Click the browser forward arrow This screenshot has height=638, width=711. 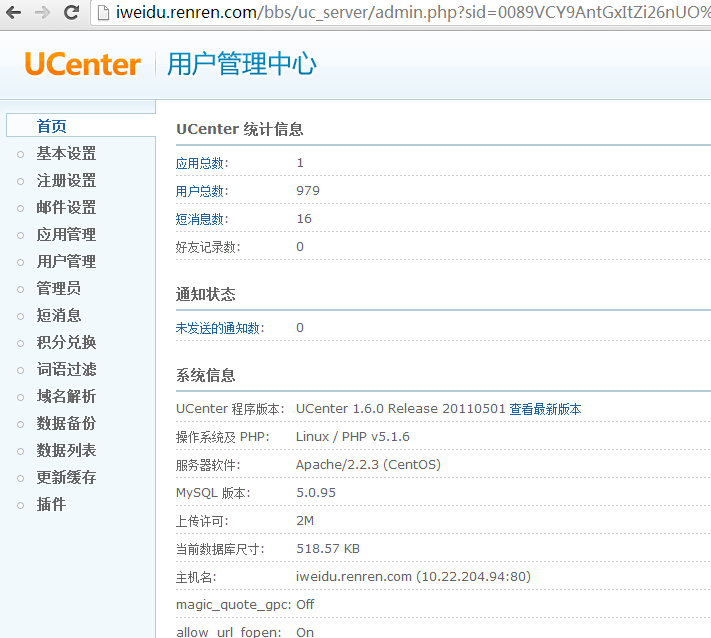point(42,12)
